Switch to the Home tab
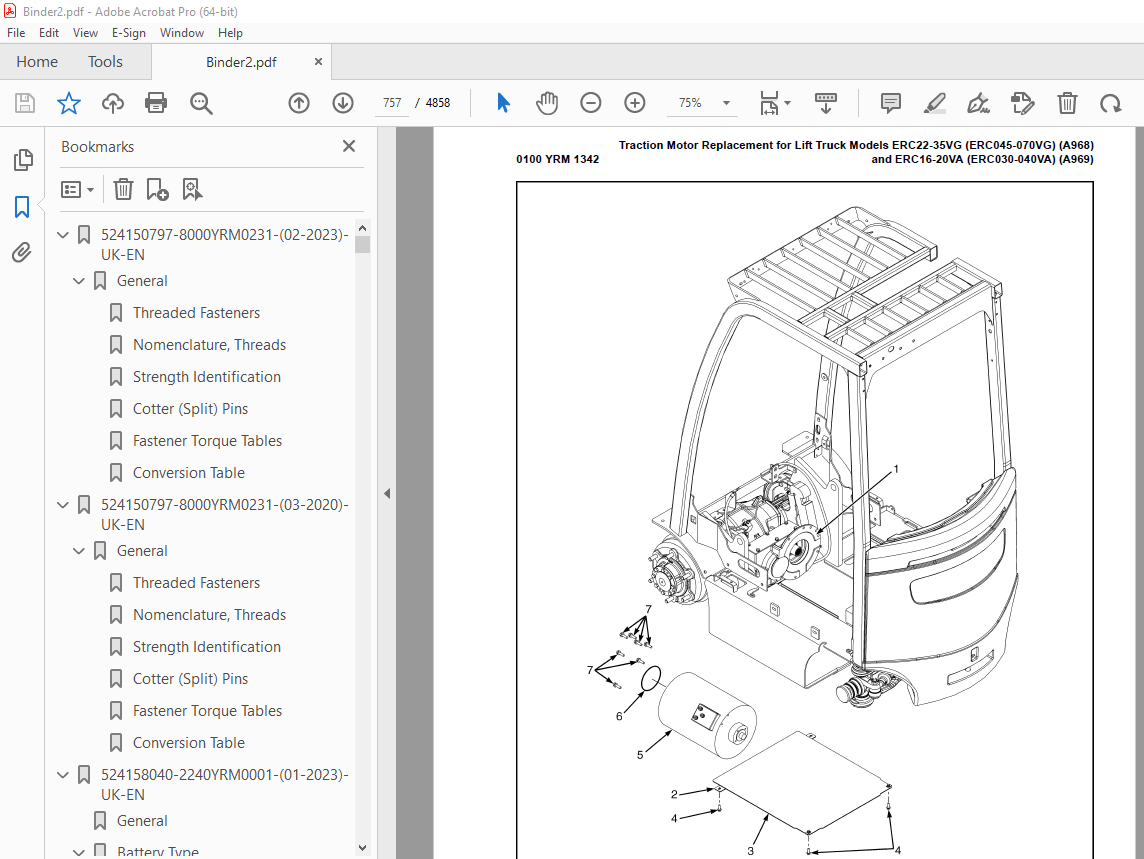The width and height of the screenshot is (1144, 859). pos(37,62)
